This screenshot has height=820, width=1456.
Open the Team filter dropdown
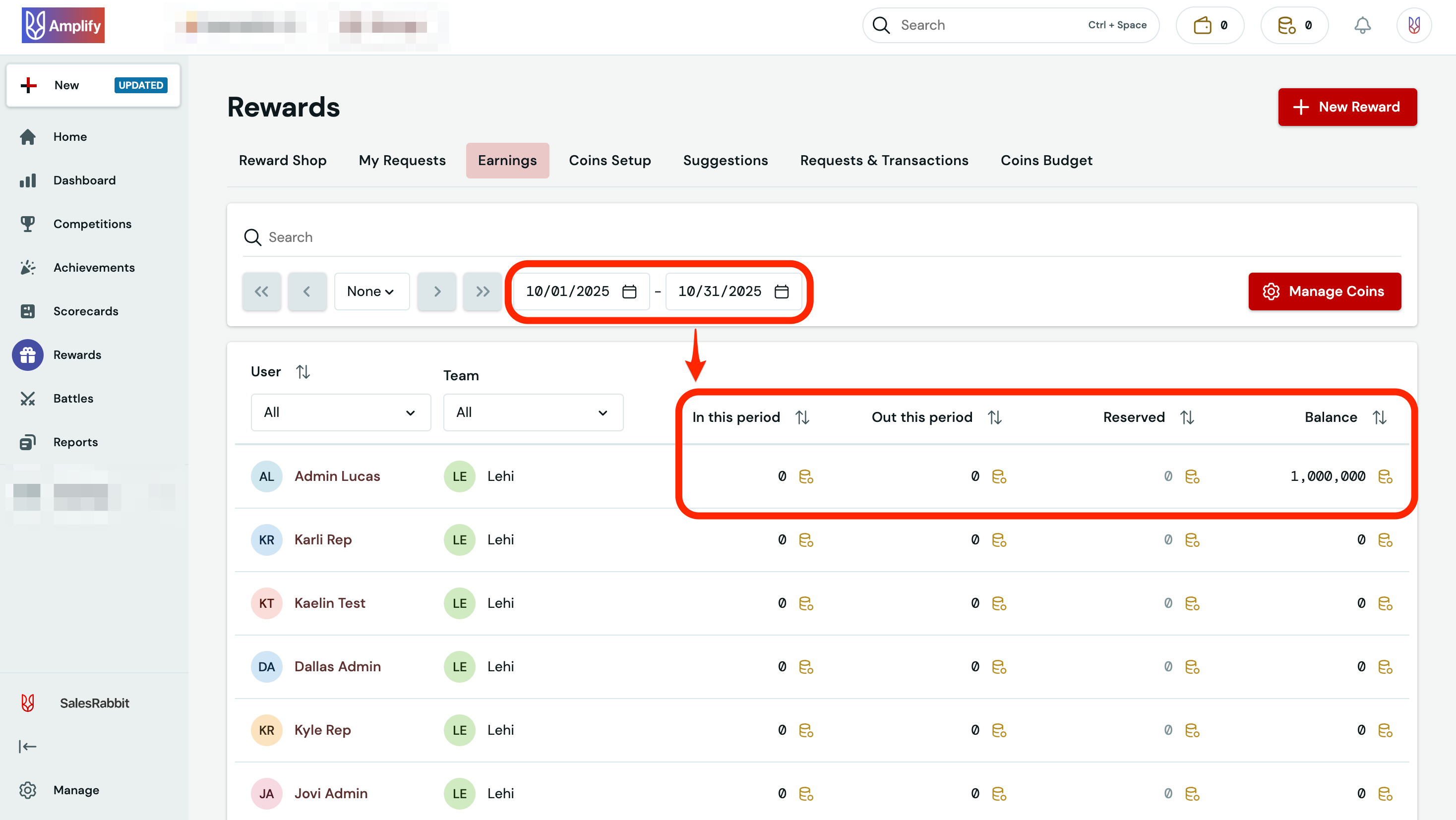click(533, 412)
